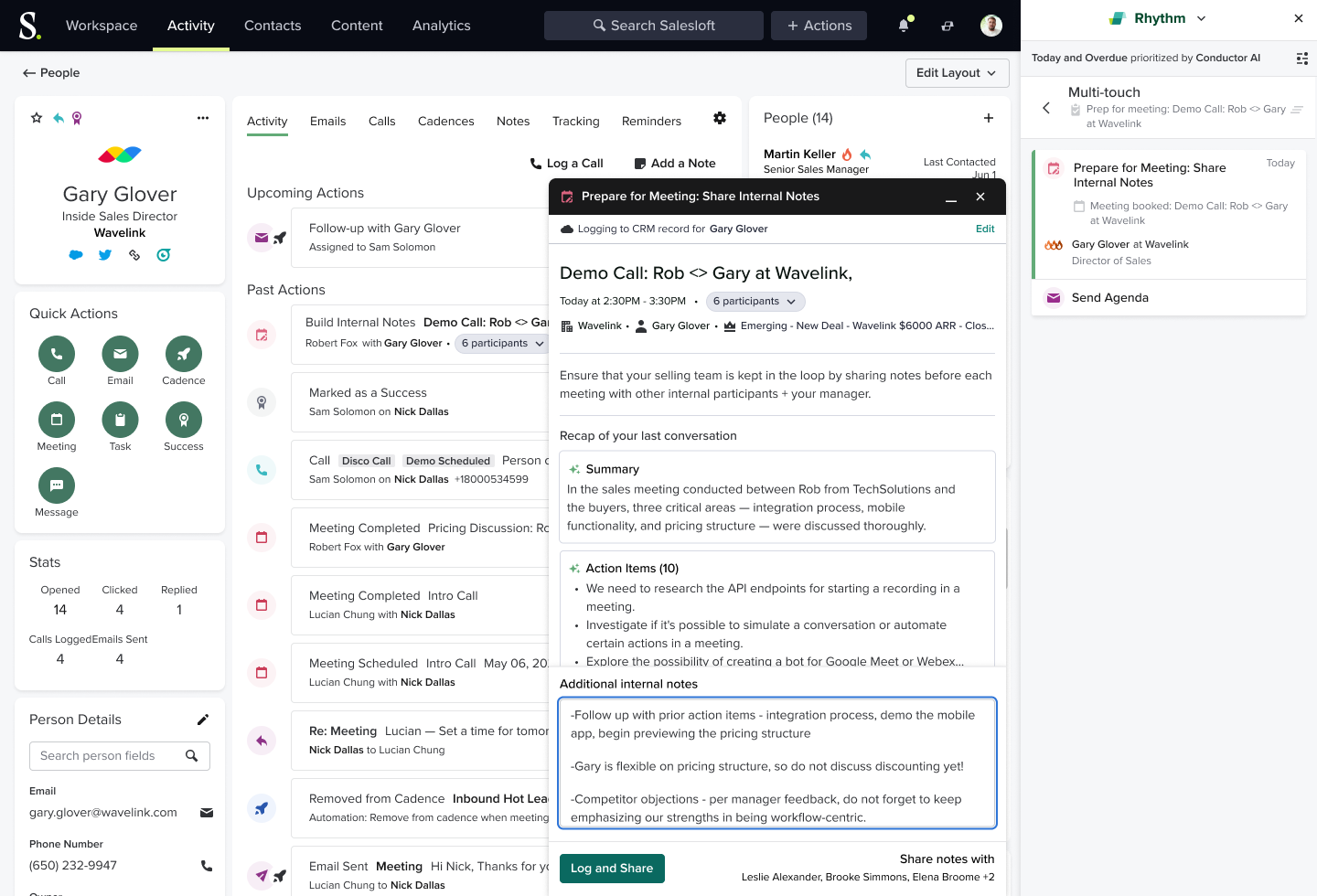This screenshot has width=1317, height=896.
Task: Expand the 6 participants dropdown in modal
Action: click(x=755, y=302)
